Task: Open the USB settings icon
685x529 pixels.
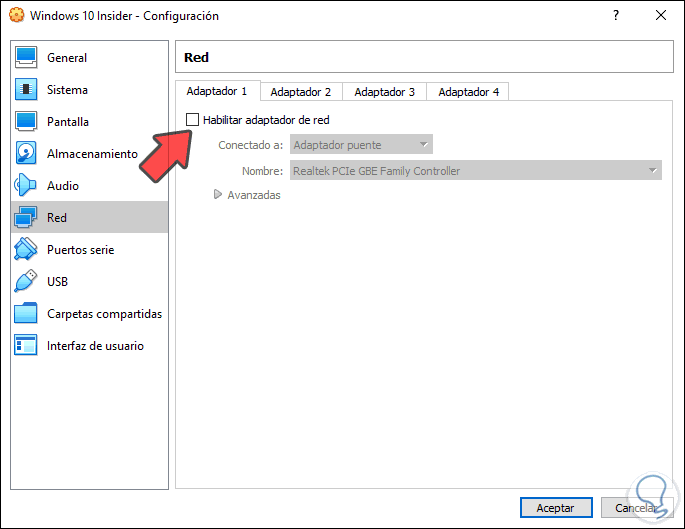Action: coord(27,282)
